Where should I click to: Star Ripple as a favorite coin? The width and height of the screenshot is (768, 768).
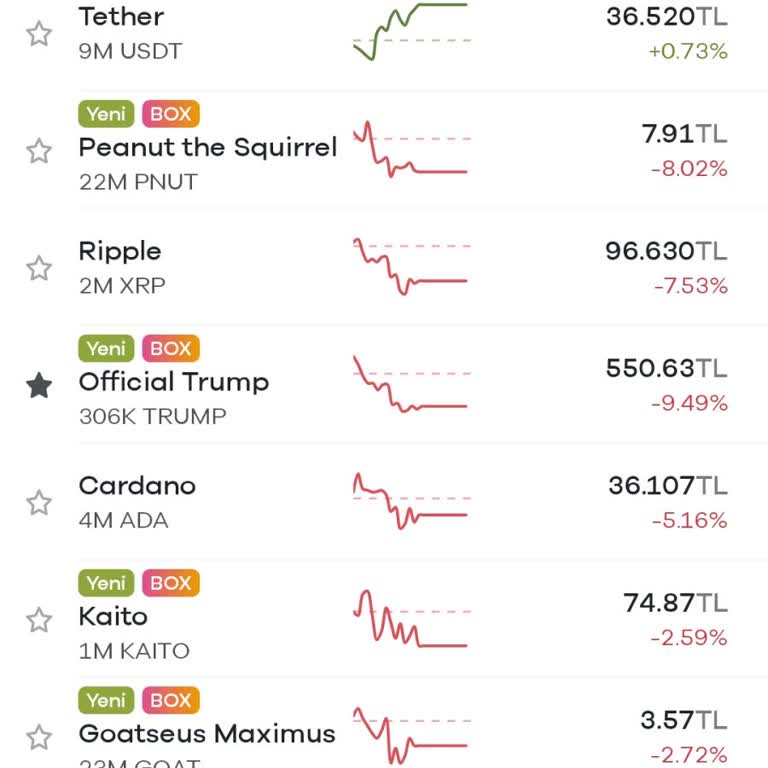click(x=39, y=268)
